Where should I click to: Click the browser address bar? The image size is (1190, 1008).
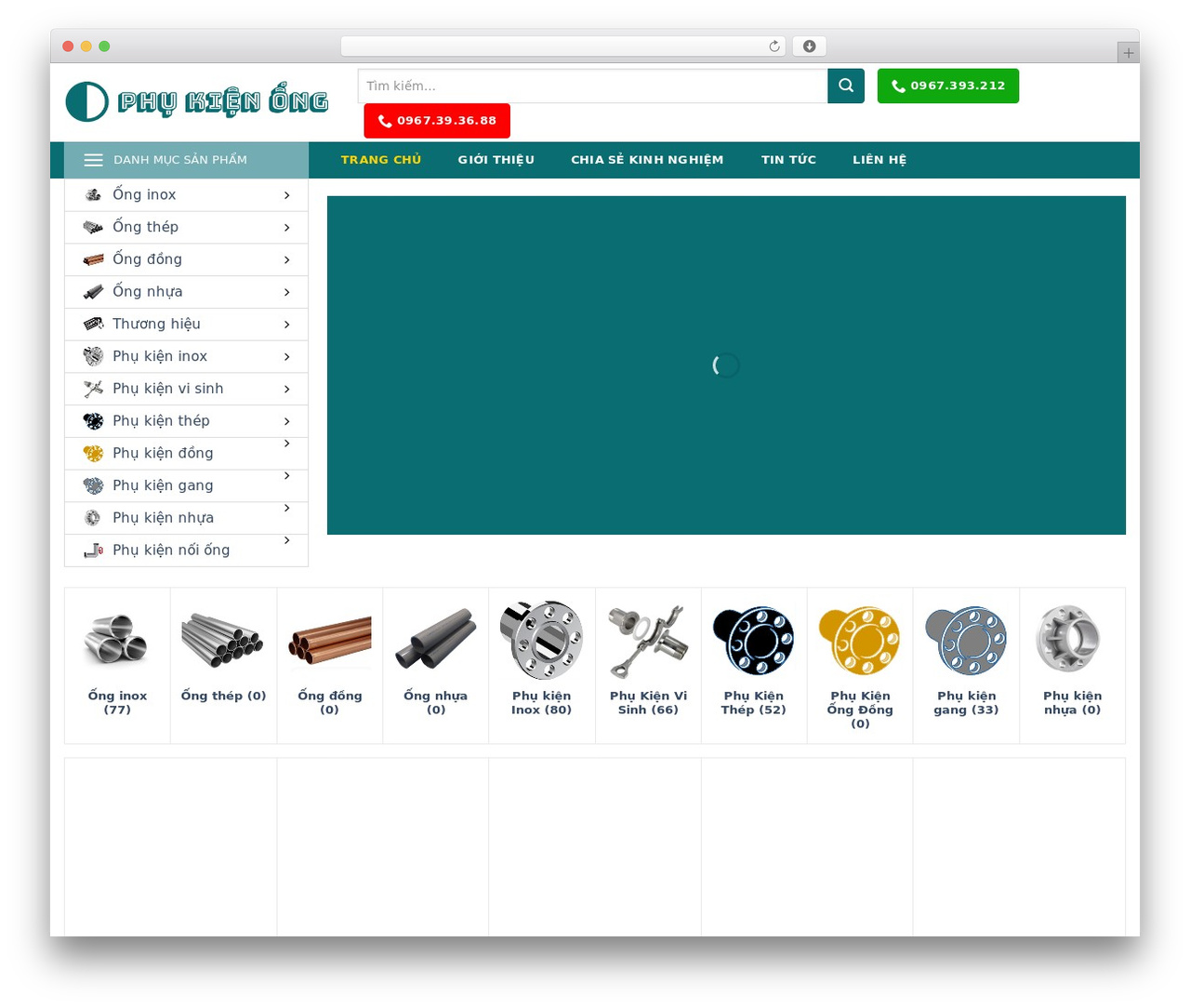[x=563, y=46]
